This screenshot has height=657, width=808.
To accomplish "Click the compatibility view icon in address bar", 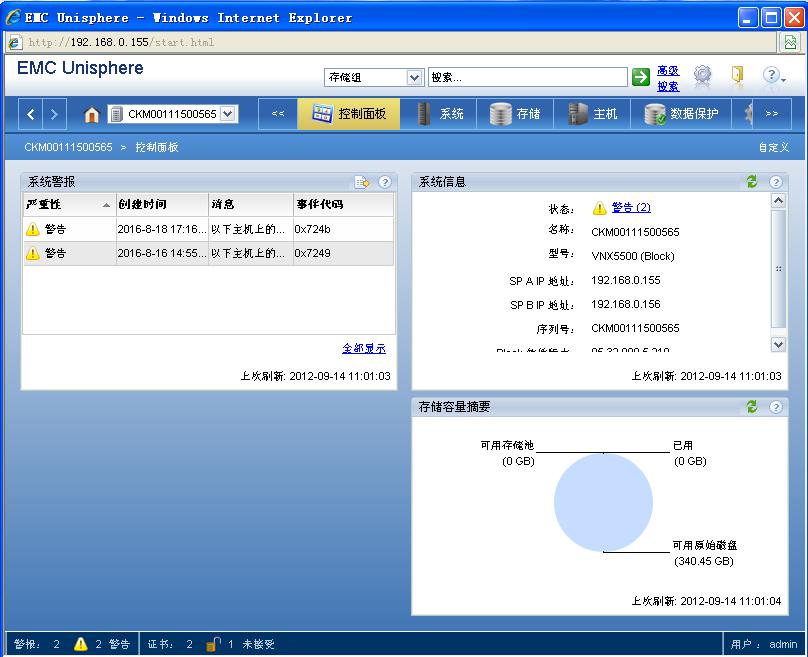I will [790, 42].
